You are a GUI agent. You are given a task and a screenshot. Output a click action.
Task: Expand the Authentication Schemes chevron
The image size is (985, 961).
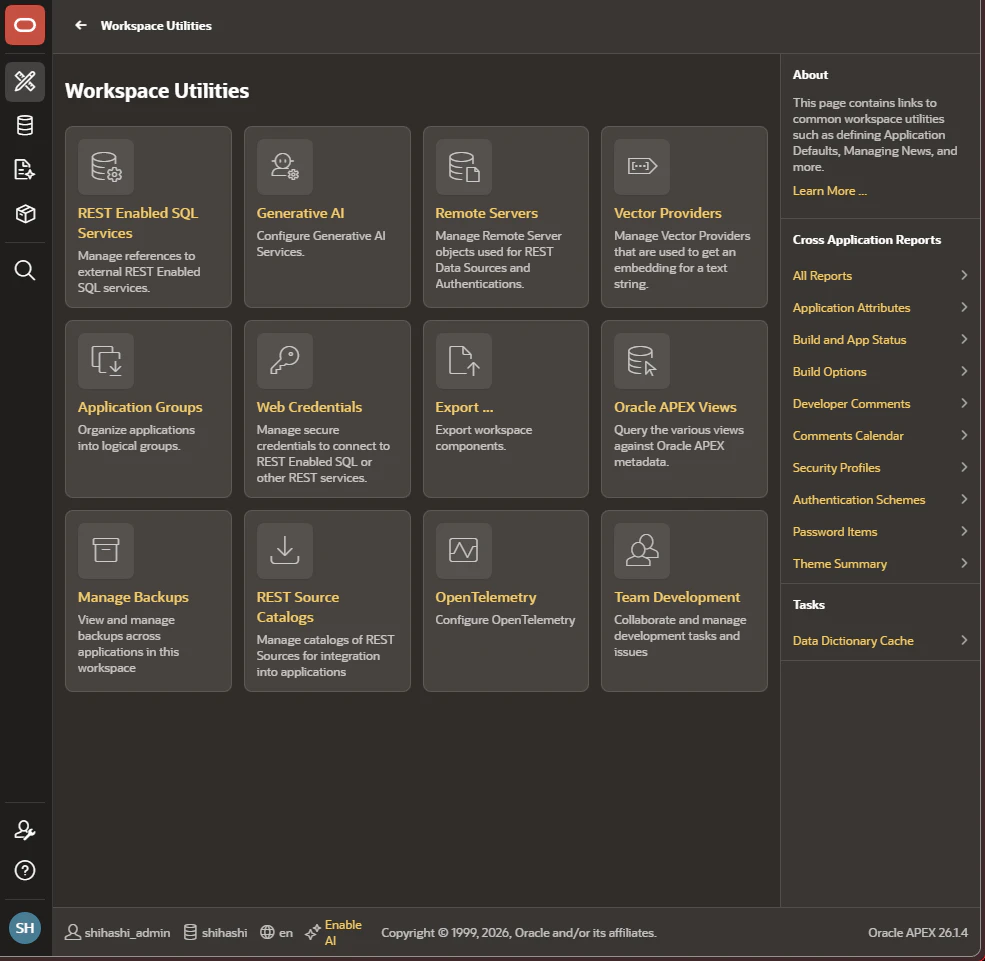[964, 499]
